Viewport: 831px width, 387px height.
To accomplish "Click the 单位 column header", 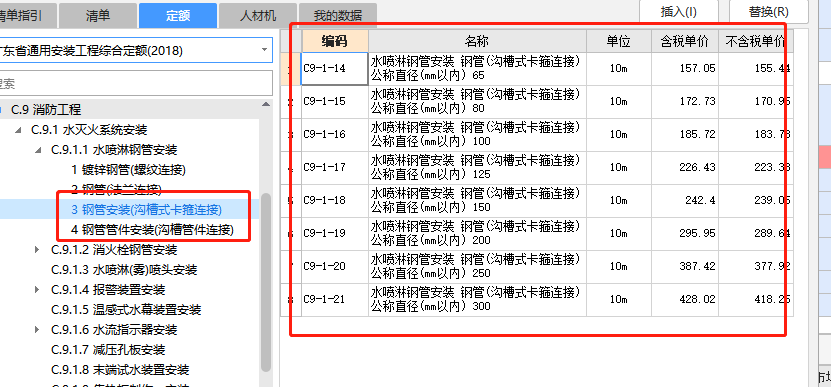I will (x=618, y=41).
